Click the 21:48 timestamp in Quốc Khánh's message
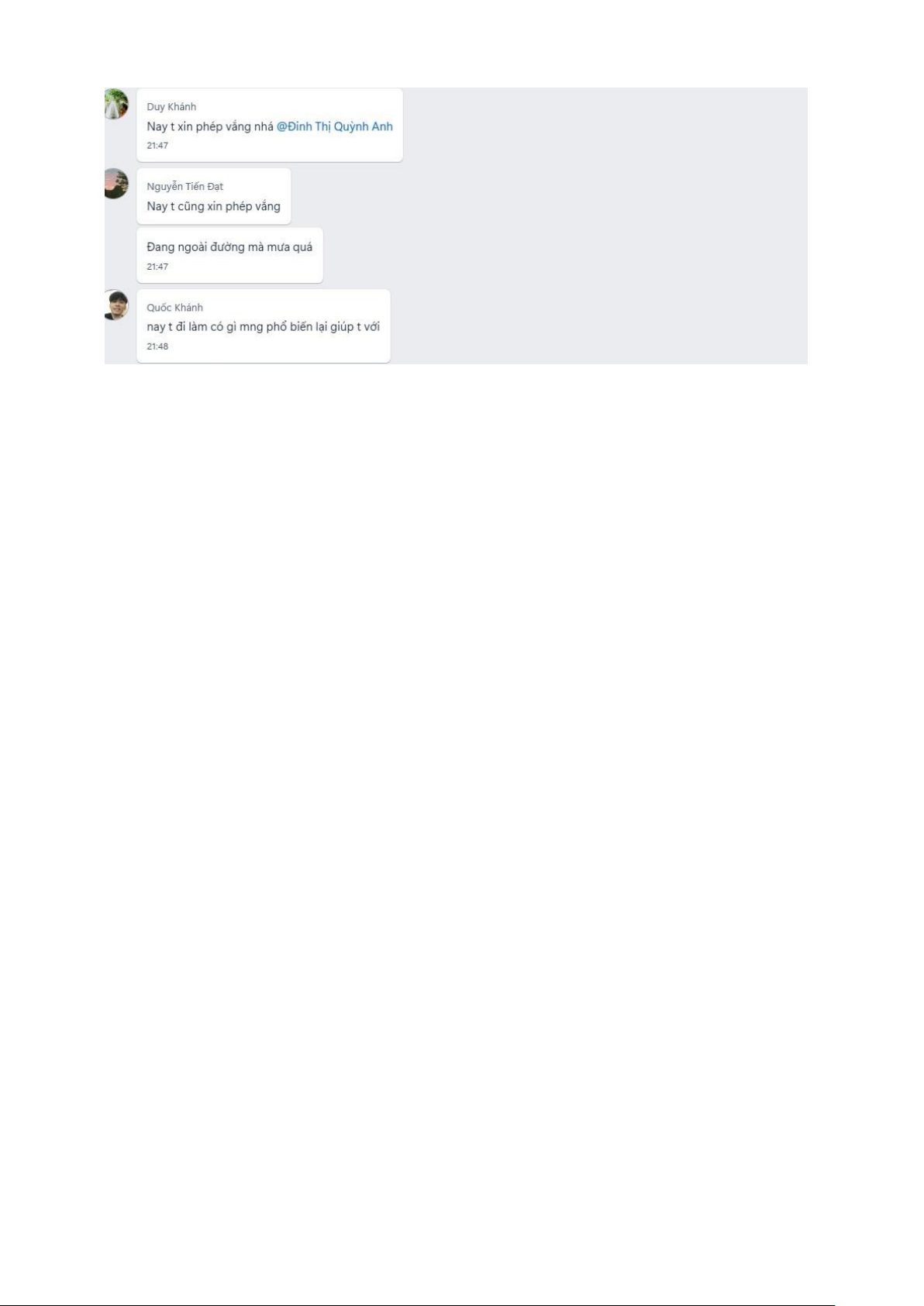This screenshot has width=924, height=1306. click(157, 346)
